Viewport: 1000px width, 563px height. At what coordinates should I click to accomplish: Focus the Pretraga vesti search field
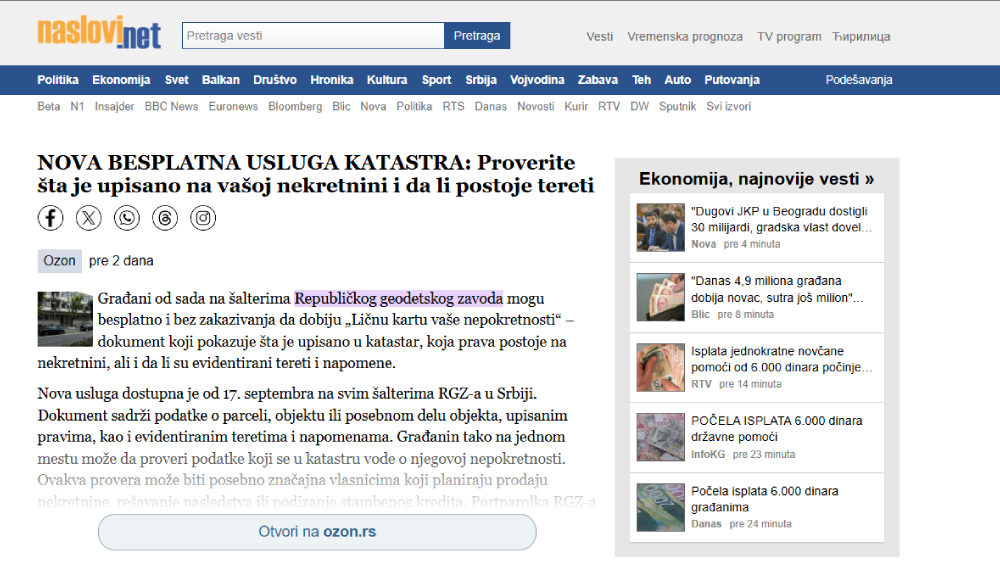click(313, 36)
